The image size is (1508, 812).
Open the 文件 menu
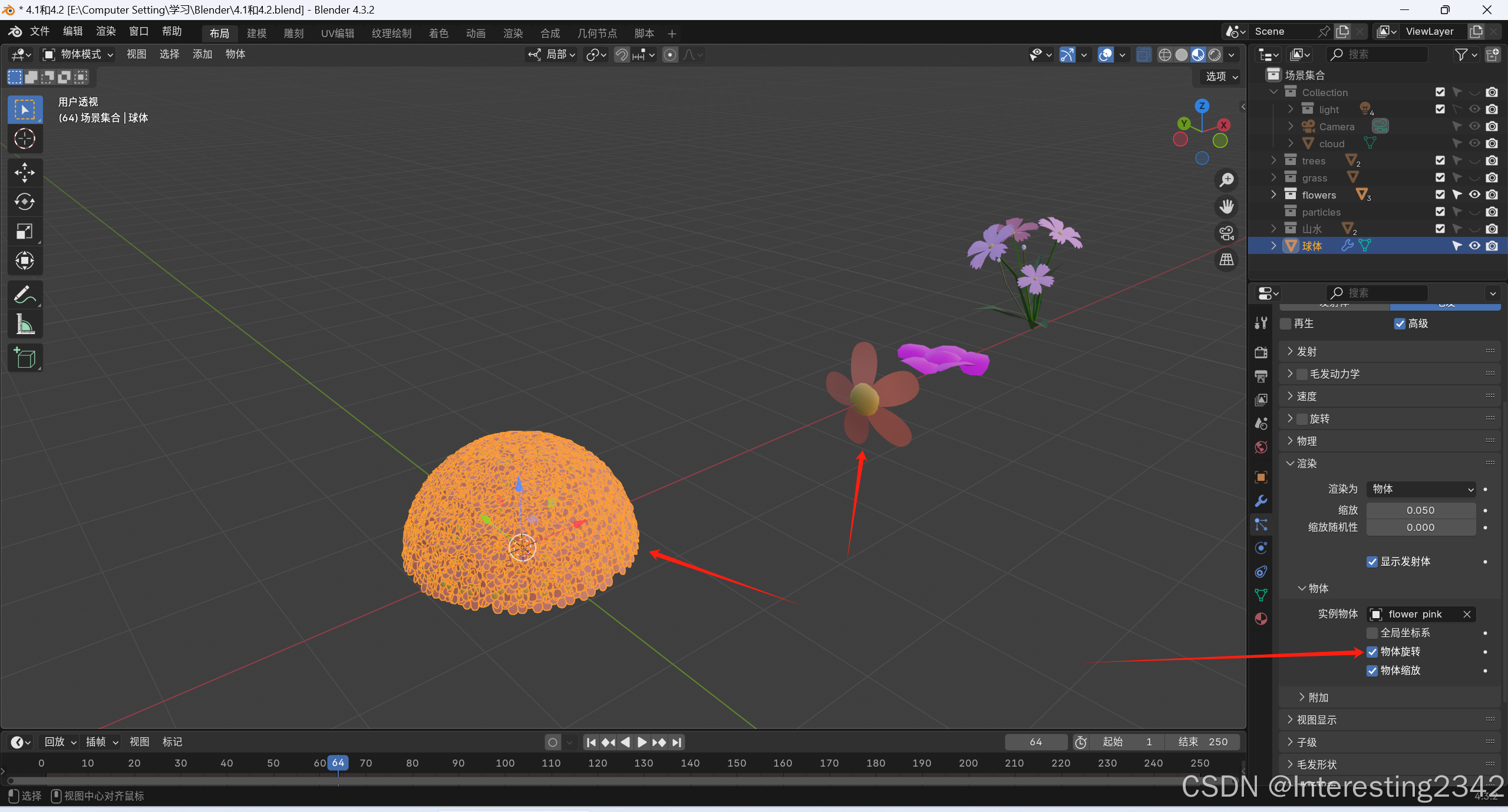click(x=39, y=31)
